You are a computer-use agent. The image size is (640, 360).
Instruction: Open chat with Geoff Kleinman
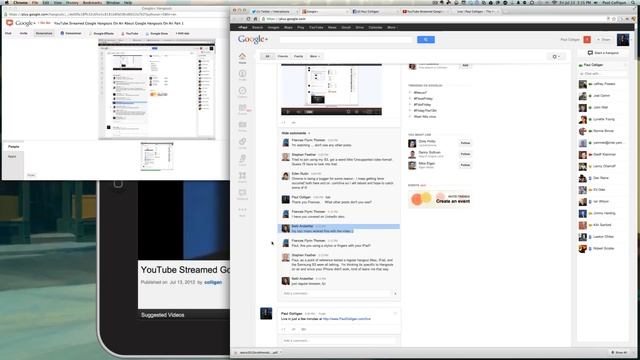pyautogui.click(x=602, y=155)
